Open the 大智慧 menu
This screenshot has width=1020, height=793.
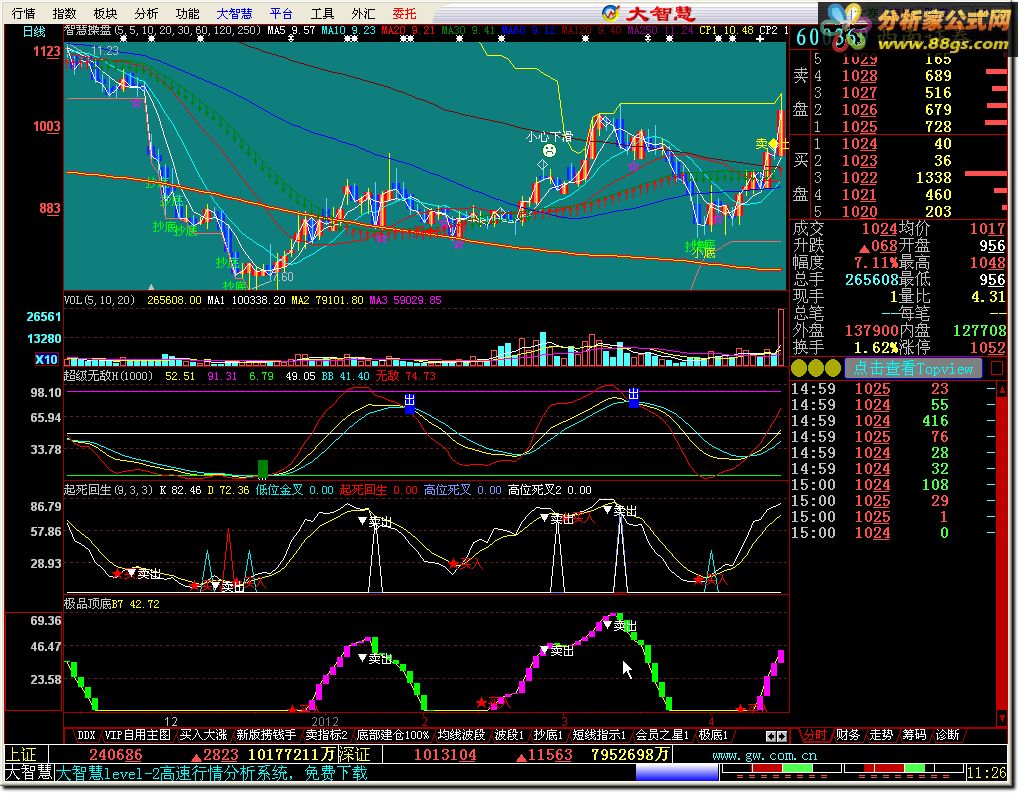tap(234, 13)
